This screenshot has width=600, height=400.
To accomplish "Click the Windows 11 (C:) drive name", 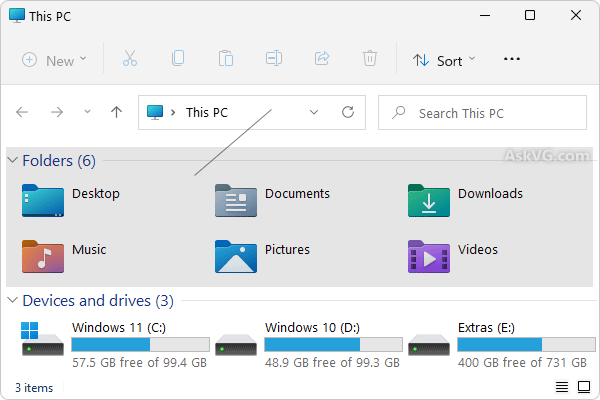I will pyautogui.click(x=119, y=328).
